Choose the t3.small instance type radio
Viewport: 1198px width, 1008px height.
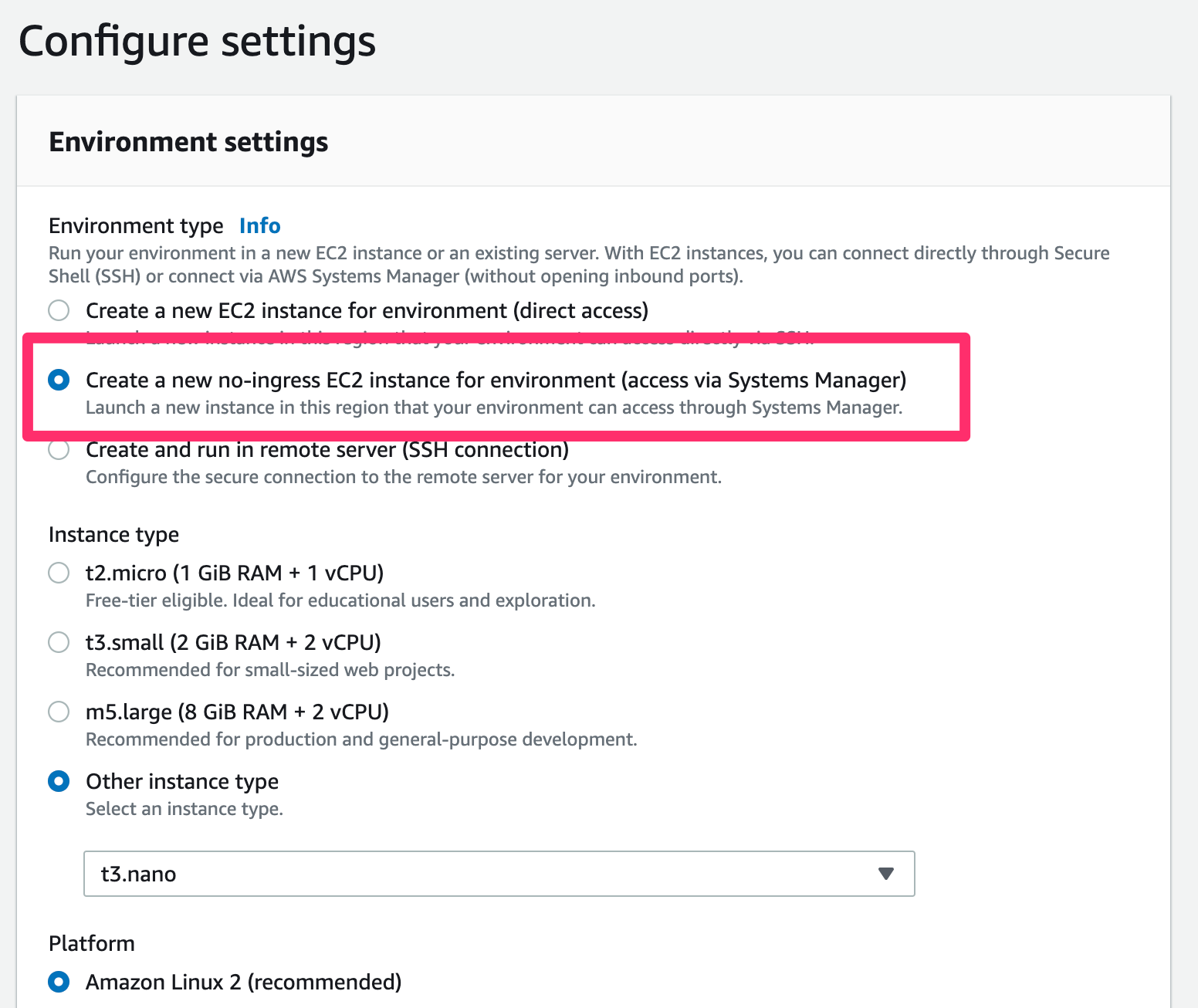(x=59, y=642)
